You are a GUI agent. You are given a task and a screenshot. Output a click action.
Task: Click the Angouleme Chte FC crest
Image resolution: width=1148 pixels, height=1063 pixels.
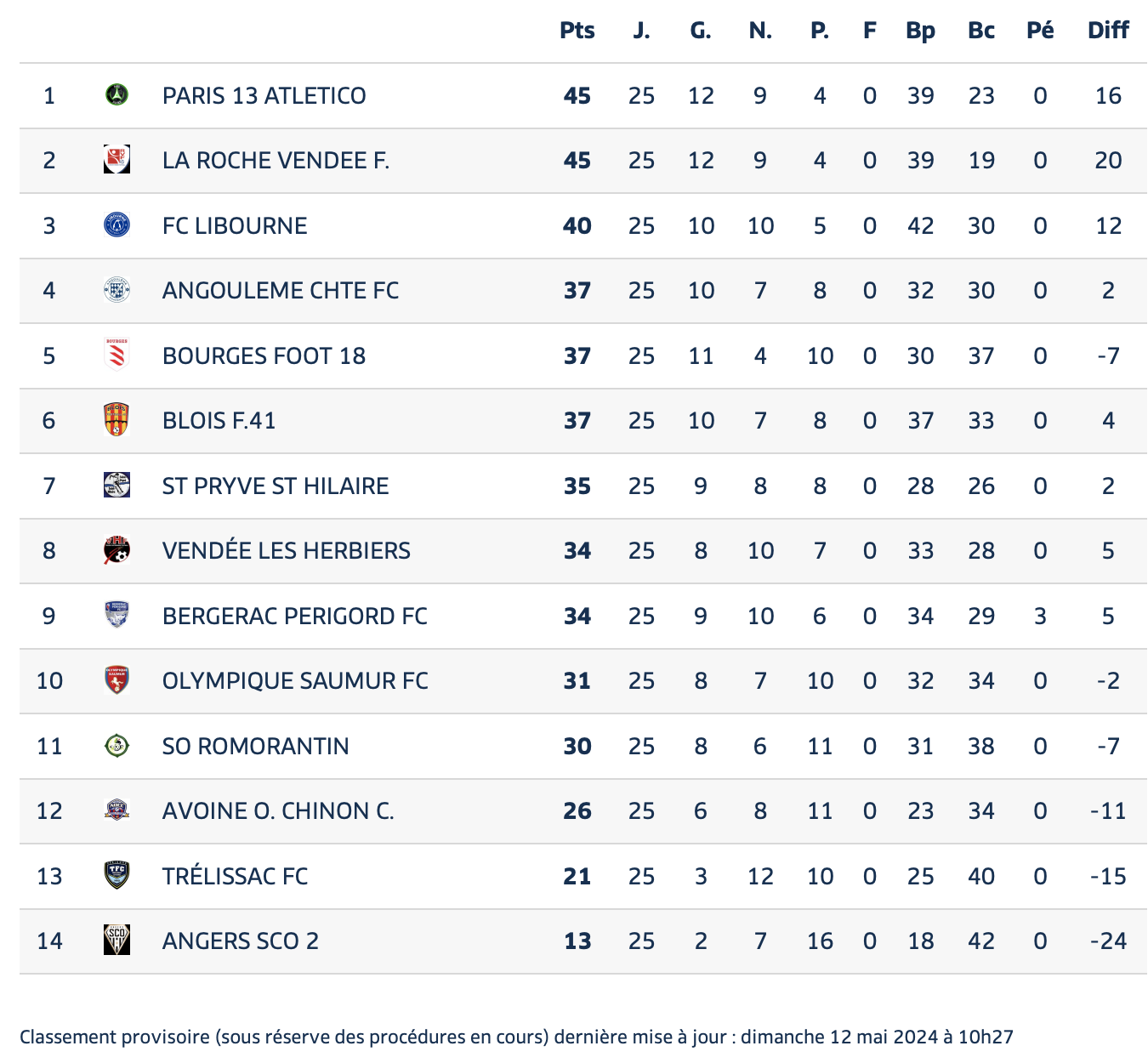(x=117, y=290)
